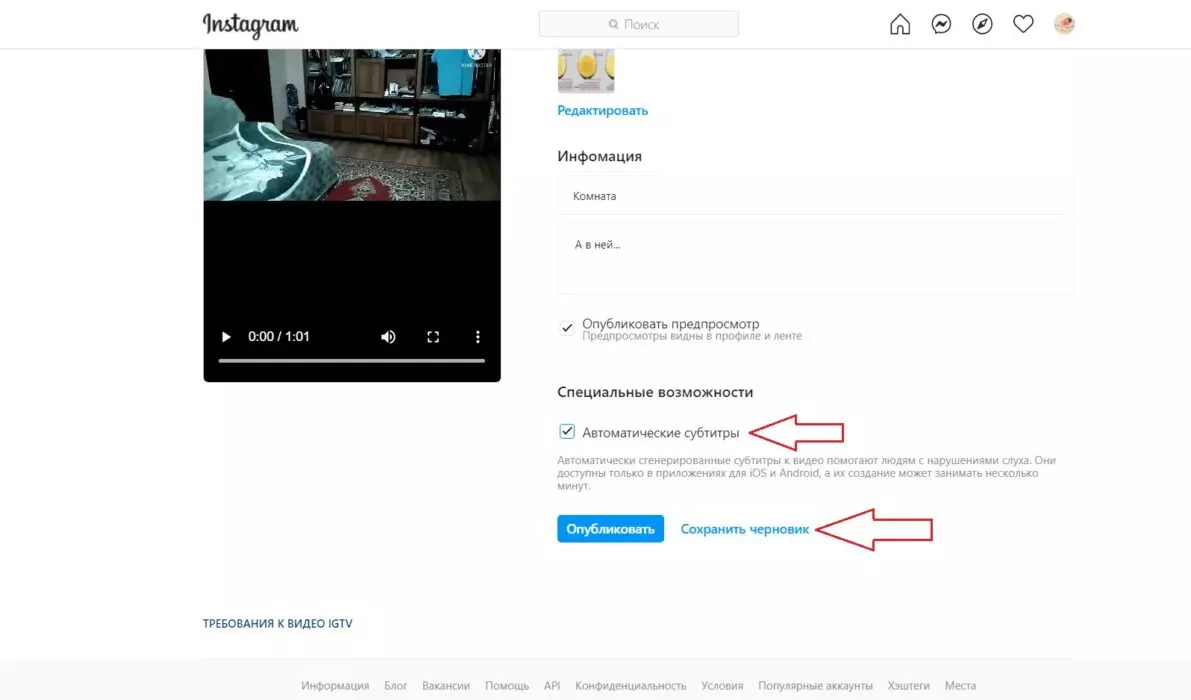The height and width of the screenshot is (700, 1191).
Task: Click the search field Поиск
Action: point(638,24)
